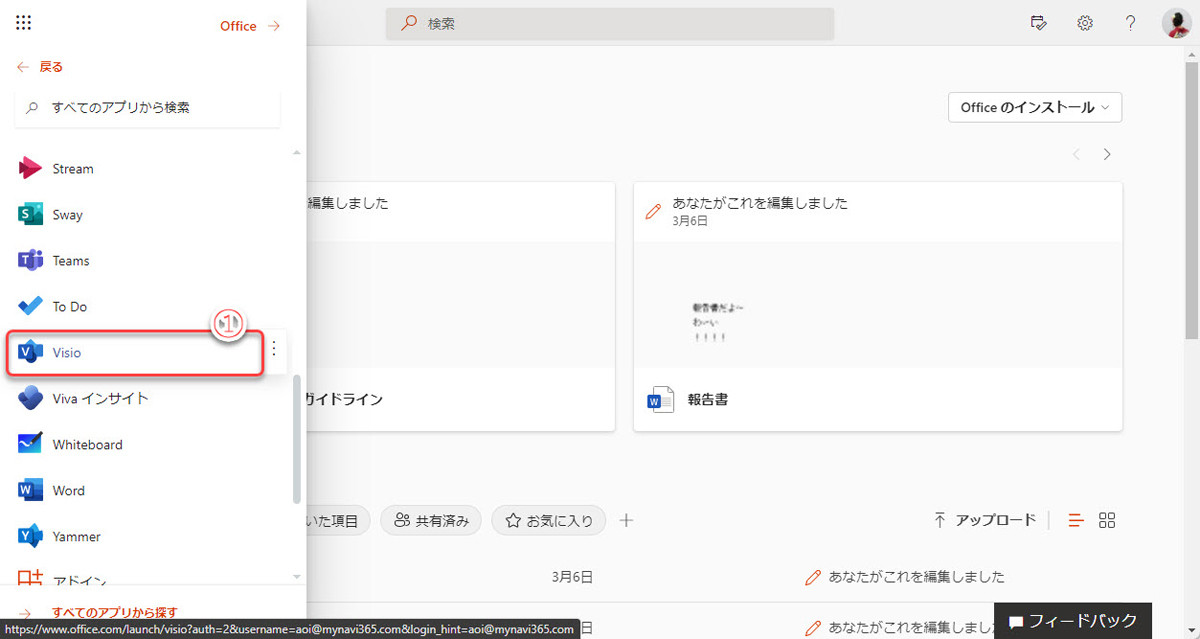The image size is (1200, 639).
Task: Click the app list scrollbar thumb
Action: click(297, 440)
